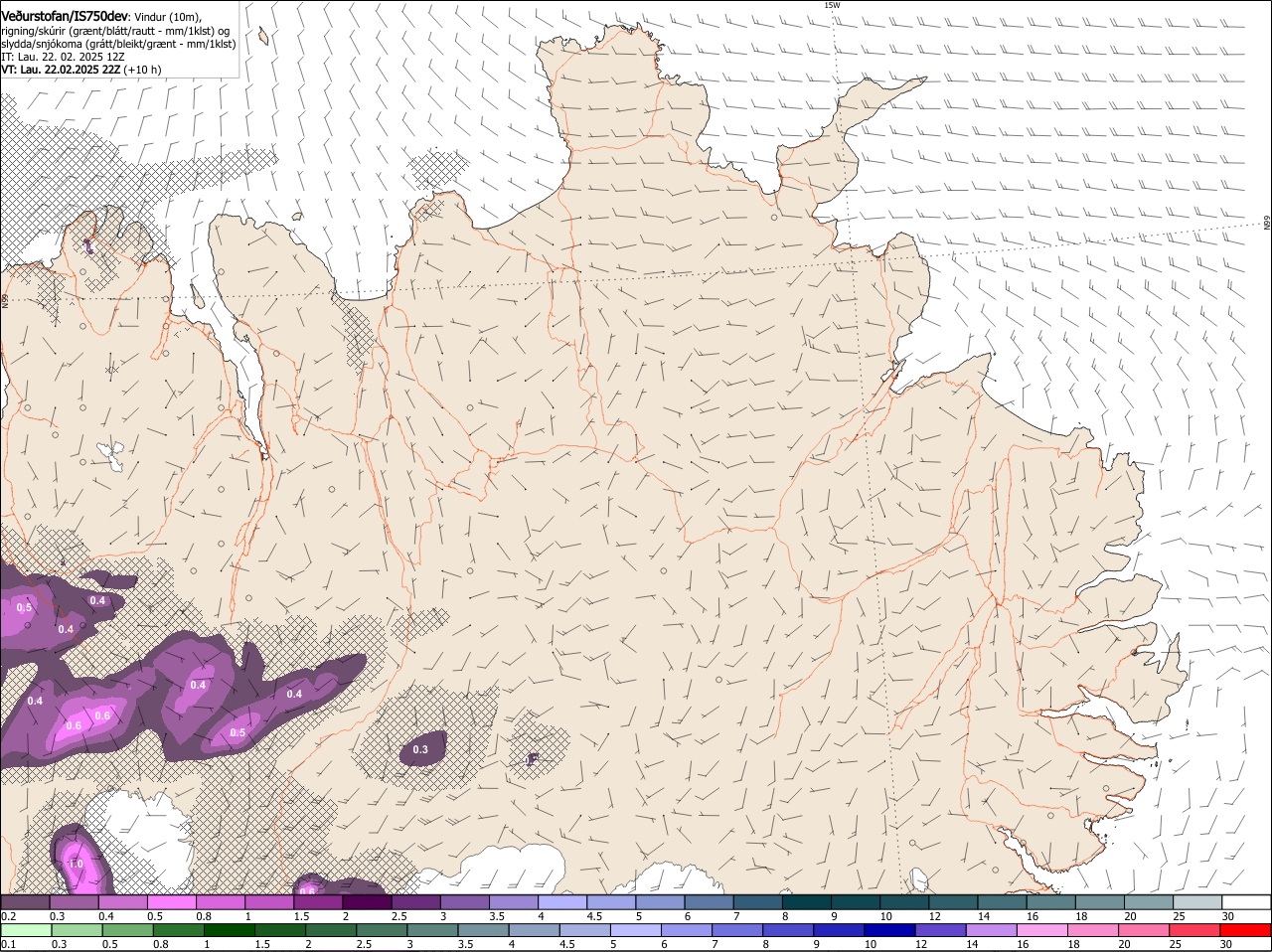Click the 0.2 label under the snow legend
Screen dimensions: 1272x952
coord(8,916)
